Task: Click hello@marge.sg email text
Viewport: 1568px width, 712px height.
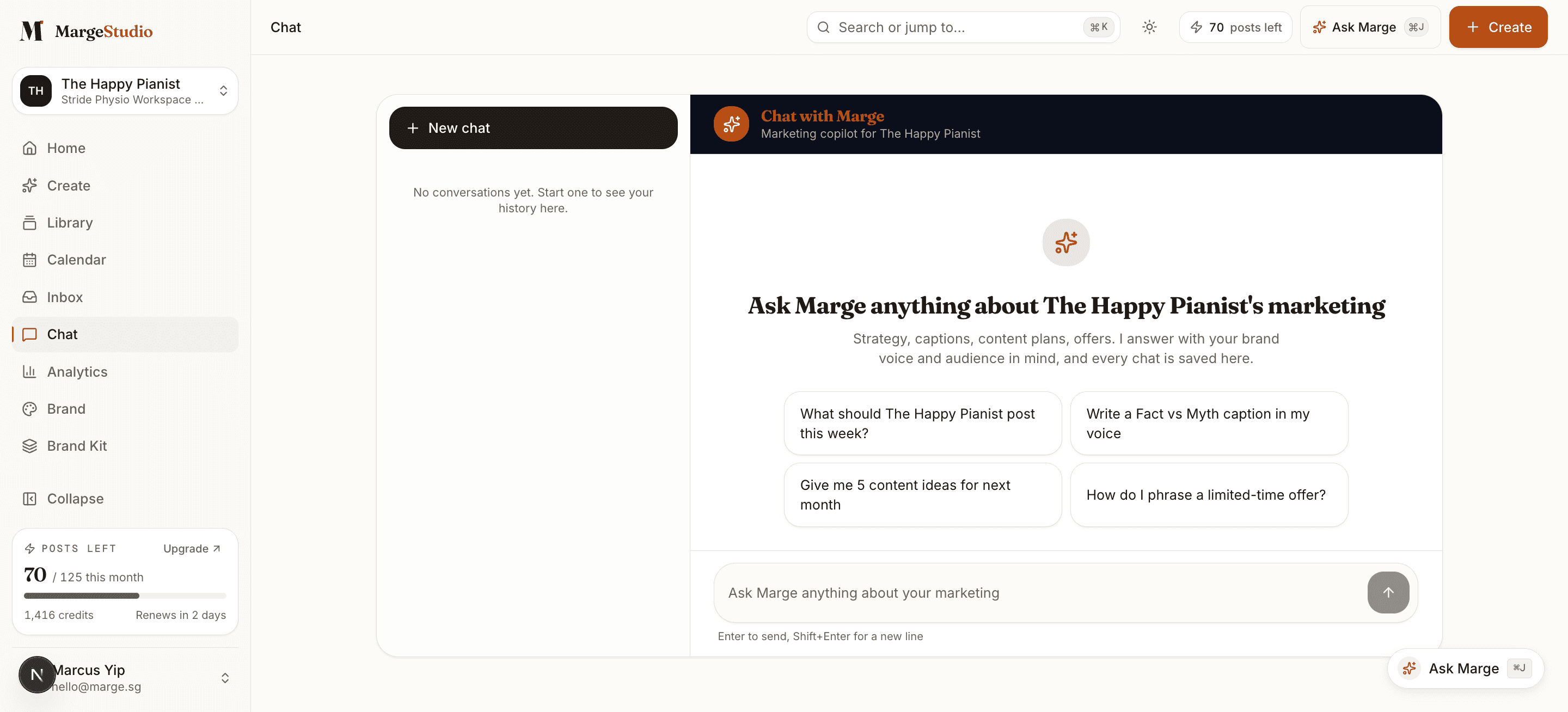Action: [97, 686]
